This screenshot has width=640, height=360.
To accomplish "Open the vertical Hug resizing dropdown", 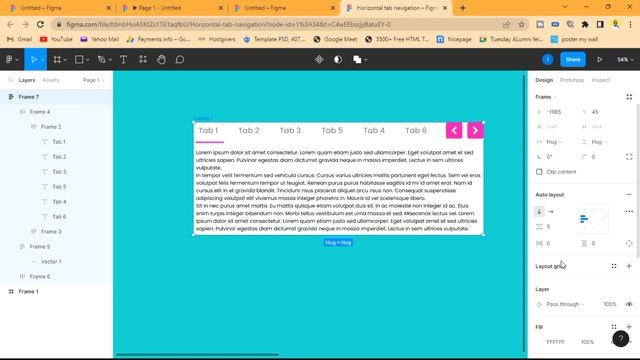I will tap(599, 142).
